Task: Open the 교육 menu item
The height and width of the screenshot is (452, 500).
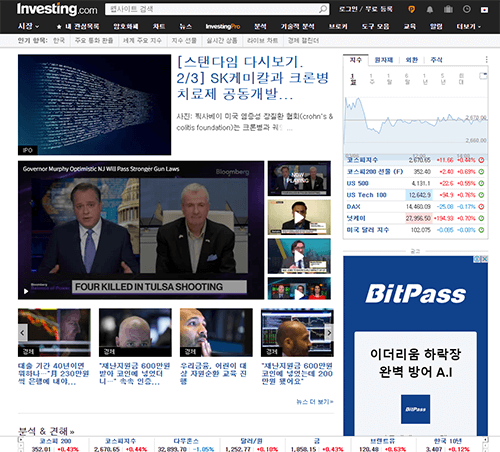Action: 410,26
